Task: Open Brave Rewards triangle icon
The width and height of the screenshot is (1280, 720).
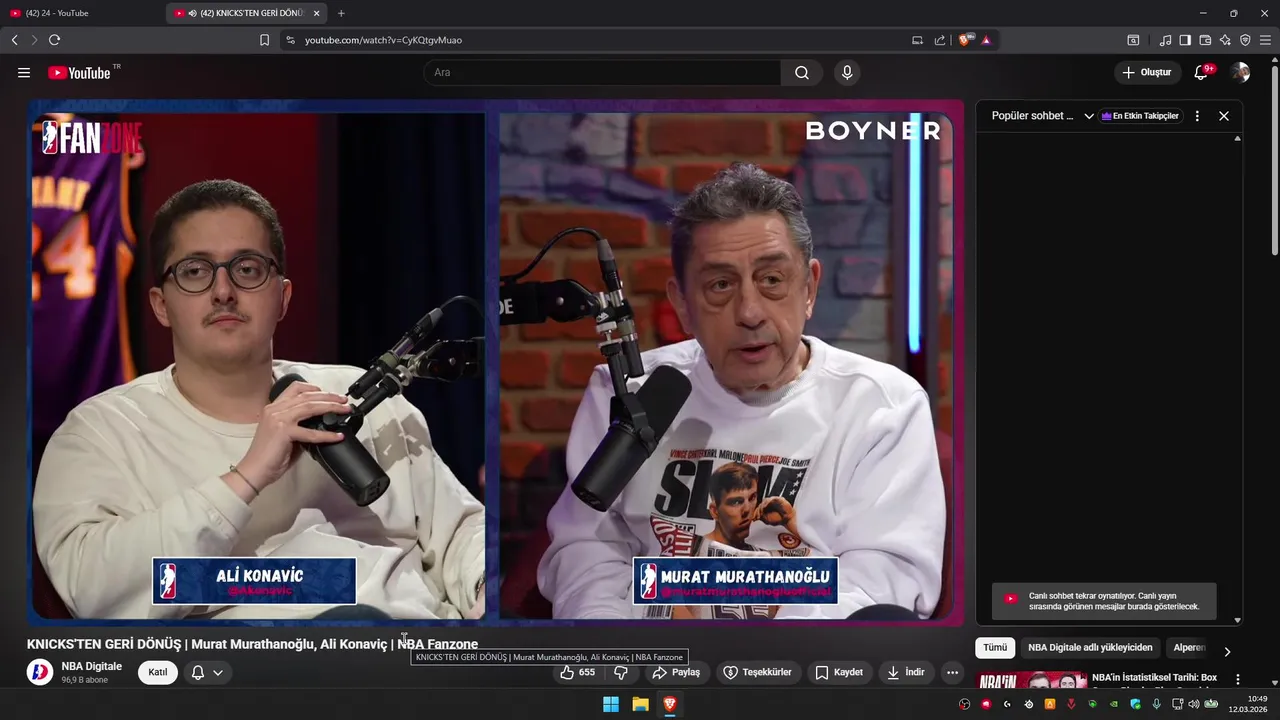Action: (986, 40)
